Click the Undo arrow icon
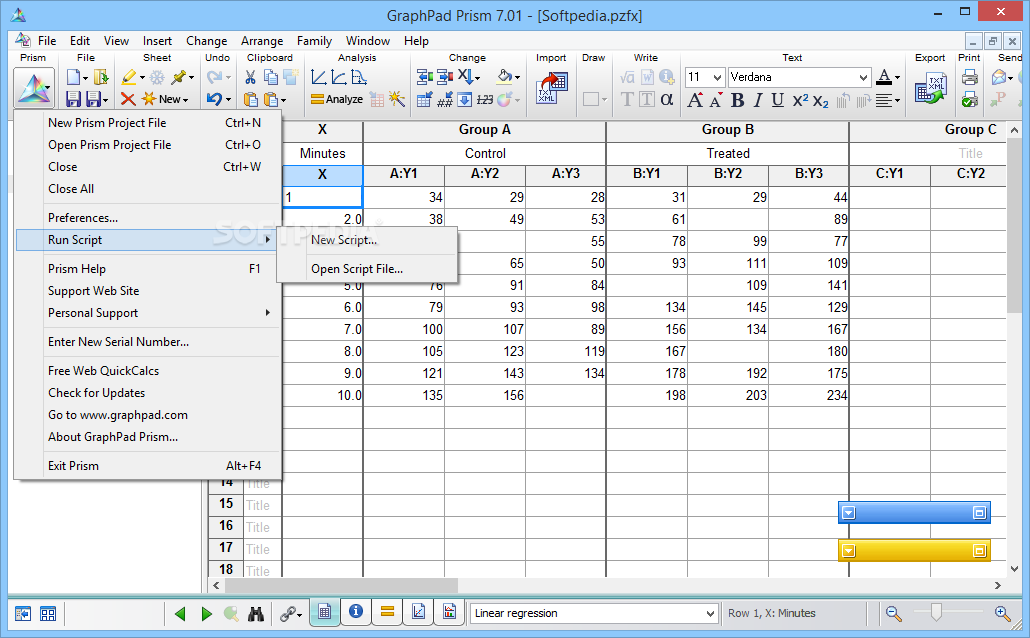The image size is (1030, 638). 214,99
